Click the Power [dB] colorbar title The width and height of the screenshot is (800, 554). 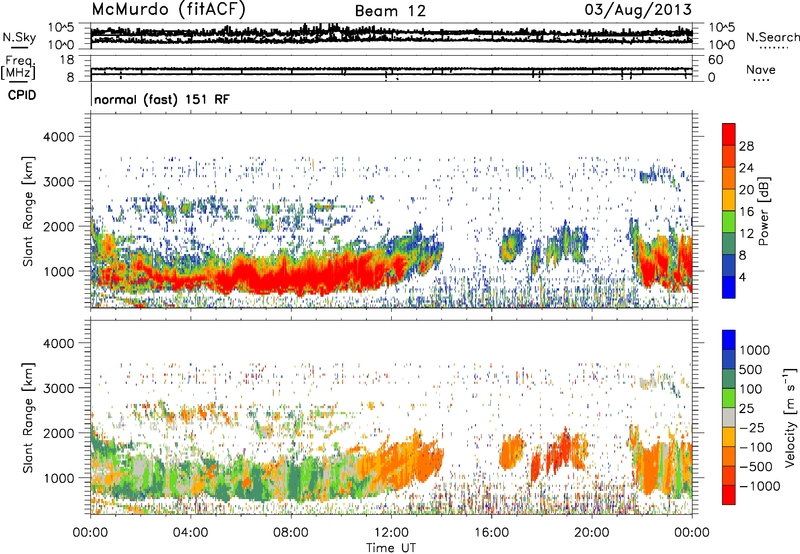763,211
